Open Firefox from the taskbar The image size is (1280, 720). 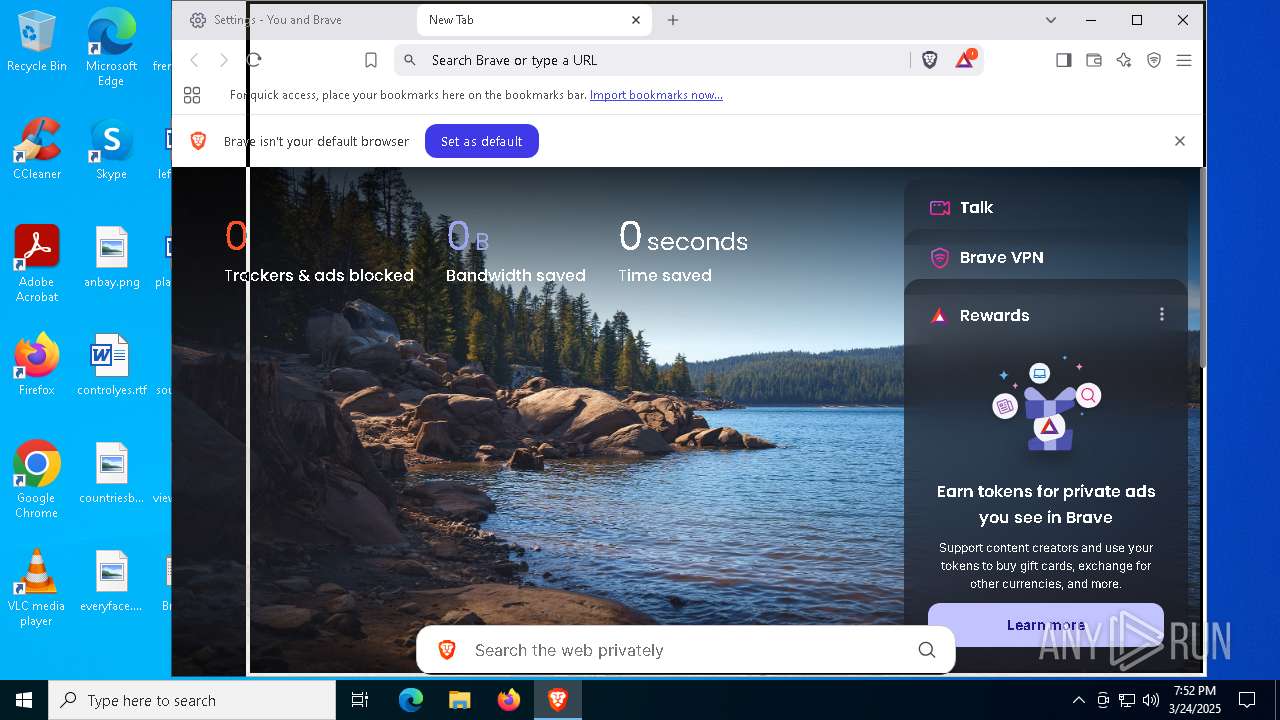509,700
